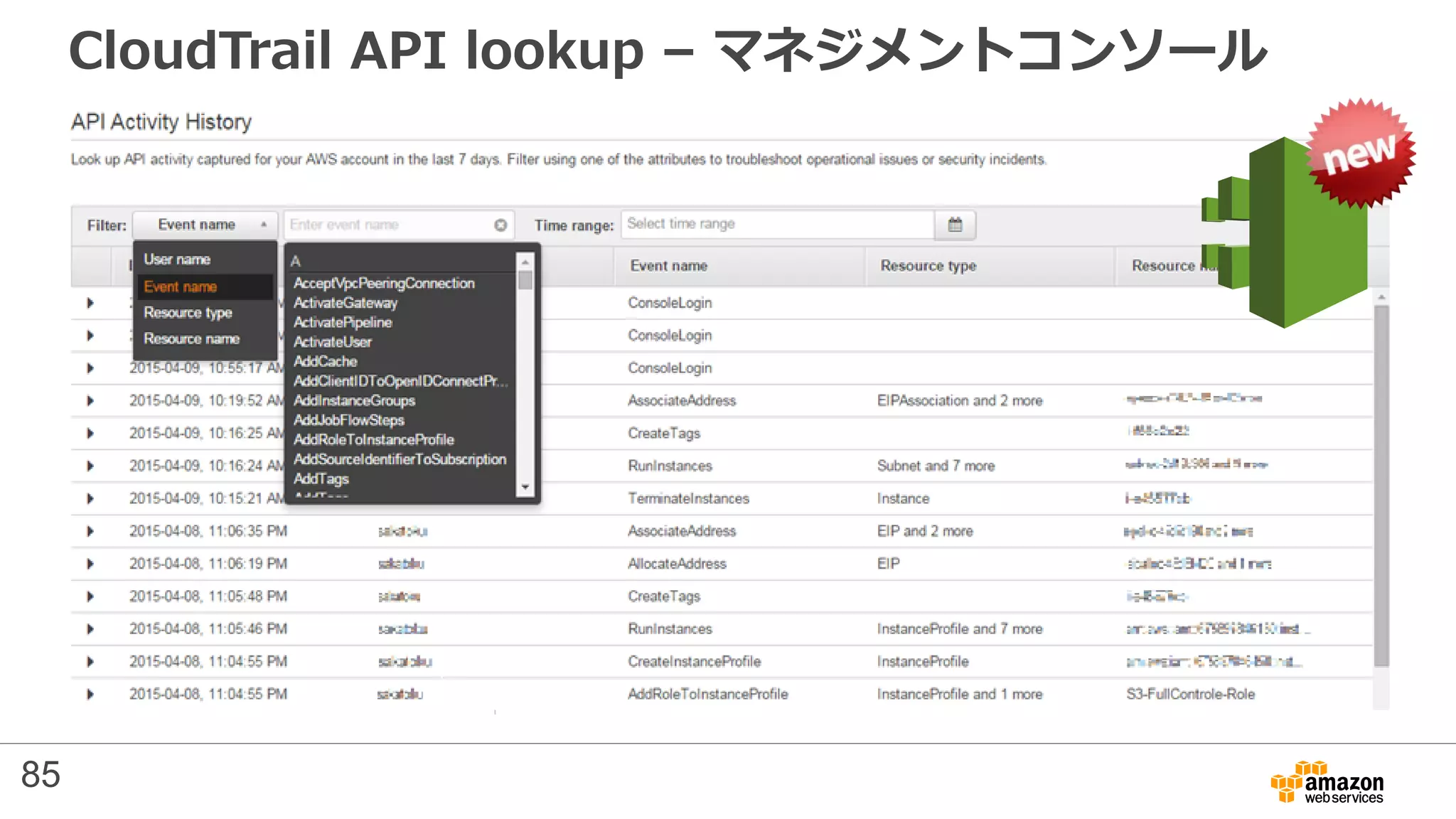
Task: Clear the event name filter field
Action: point(500,225)
